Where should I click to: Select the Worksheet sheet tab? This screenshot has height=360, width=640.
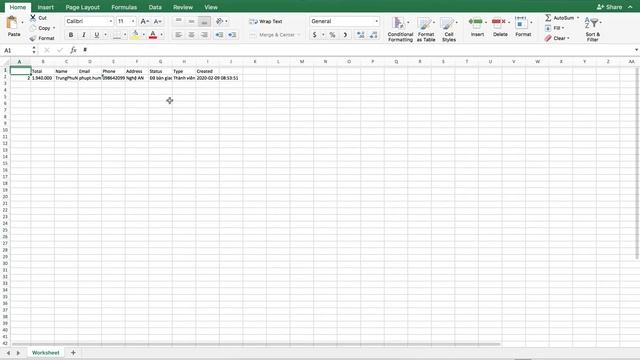(46, 353)
